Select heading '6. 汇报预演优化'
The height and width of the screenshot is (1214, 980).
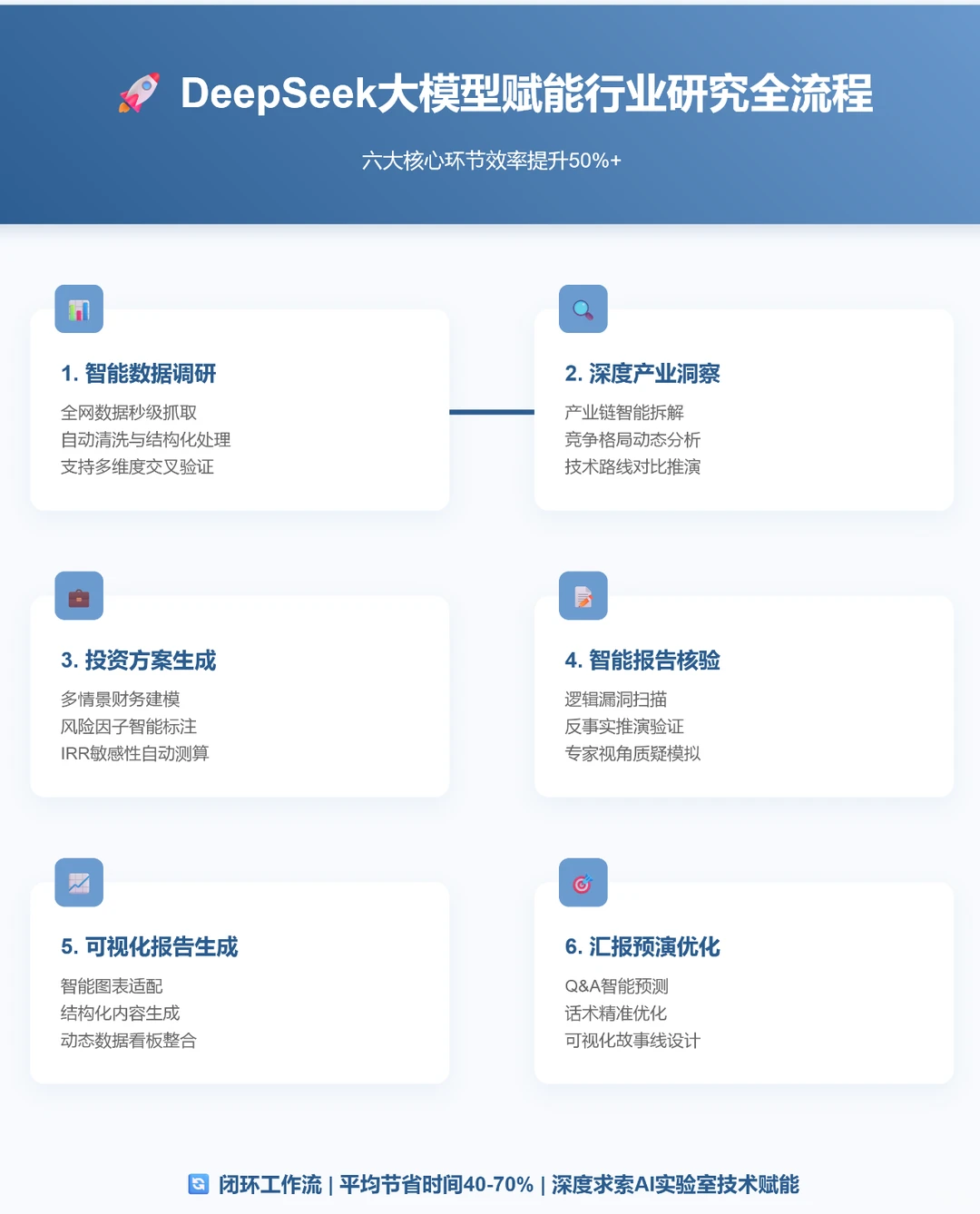(x=642, y=947)
